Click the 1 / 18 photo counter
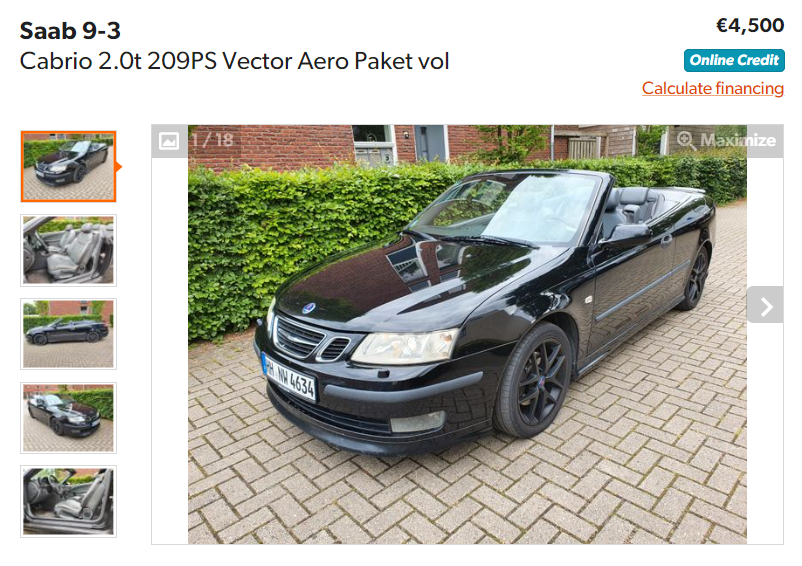Screen dimensions: 802x566 pyautogui.click(x=212, y=140)
